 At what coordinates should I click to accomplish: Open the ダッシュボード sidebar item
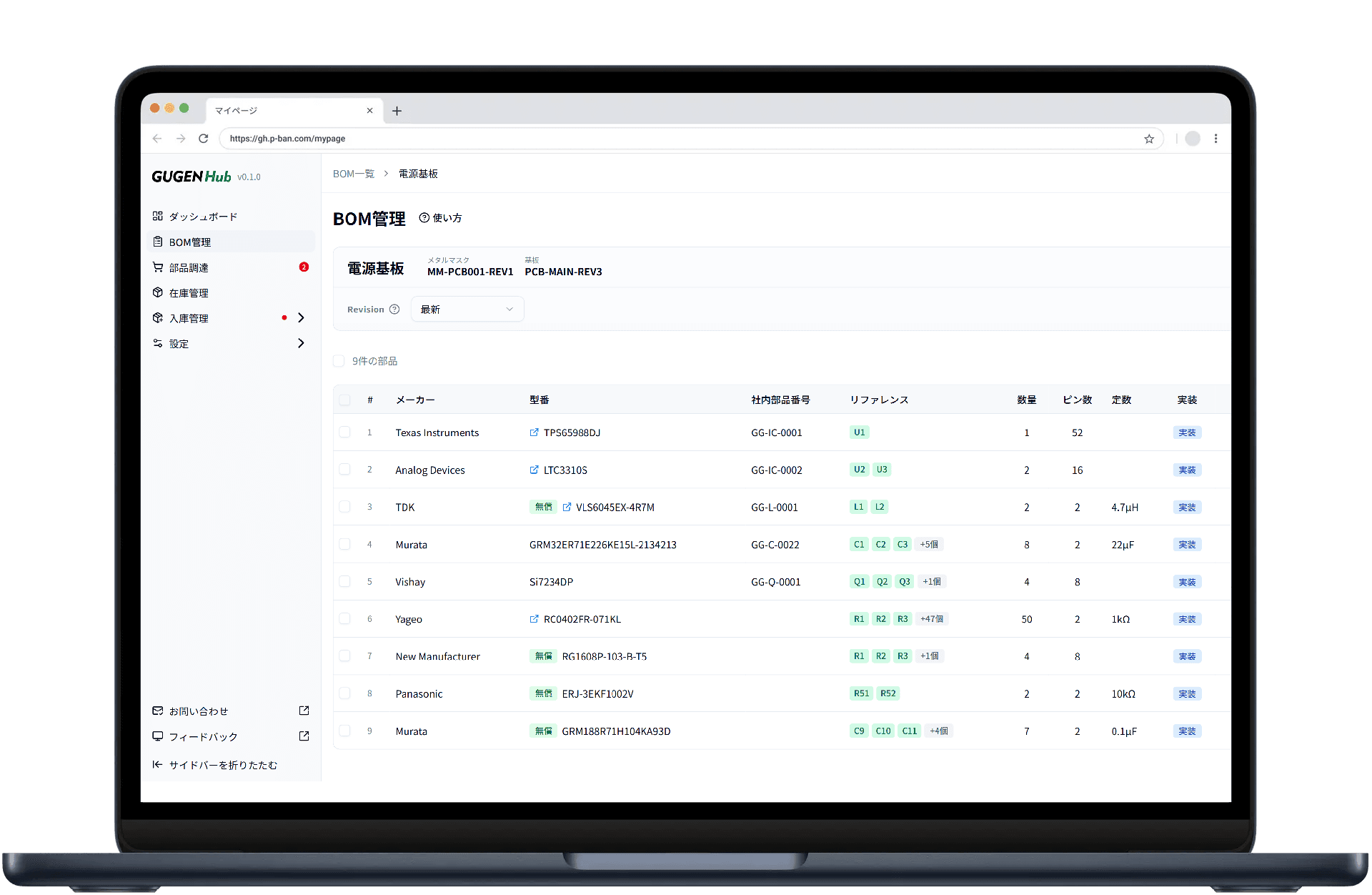pyautogui.click(x=231, y=217)
